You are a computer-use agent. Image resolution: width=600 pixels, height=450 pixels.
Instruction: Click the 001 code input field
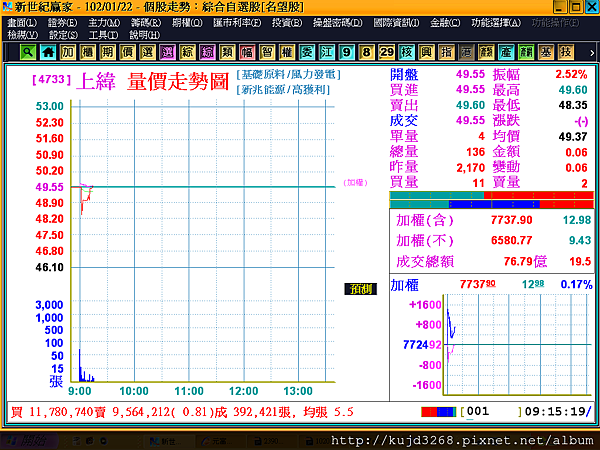click(491, 412)
